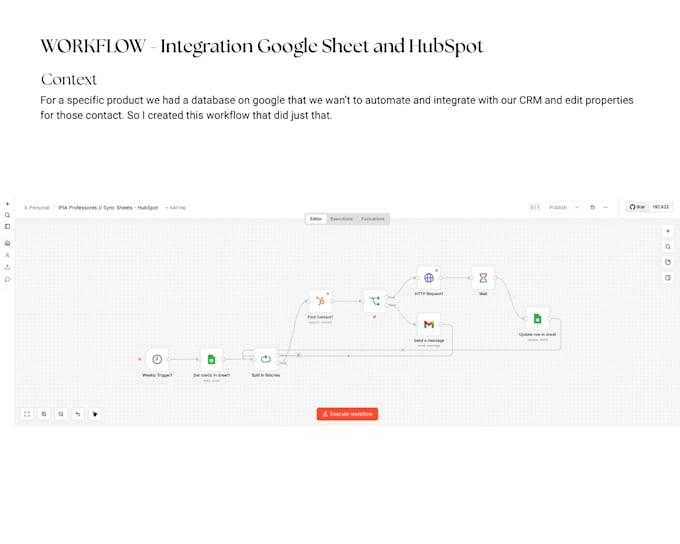This screenshot has width=680, height=544.
Task: Click the GitHub star count badge
Action: tap(660, 207)
